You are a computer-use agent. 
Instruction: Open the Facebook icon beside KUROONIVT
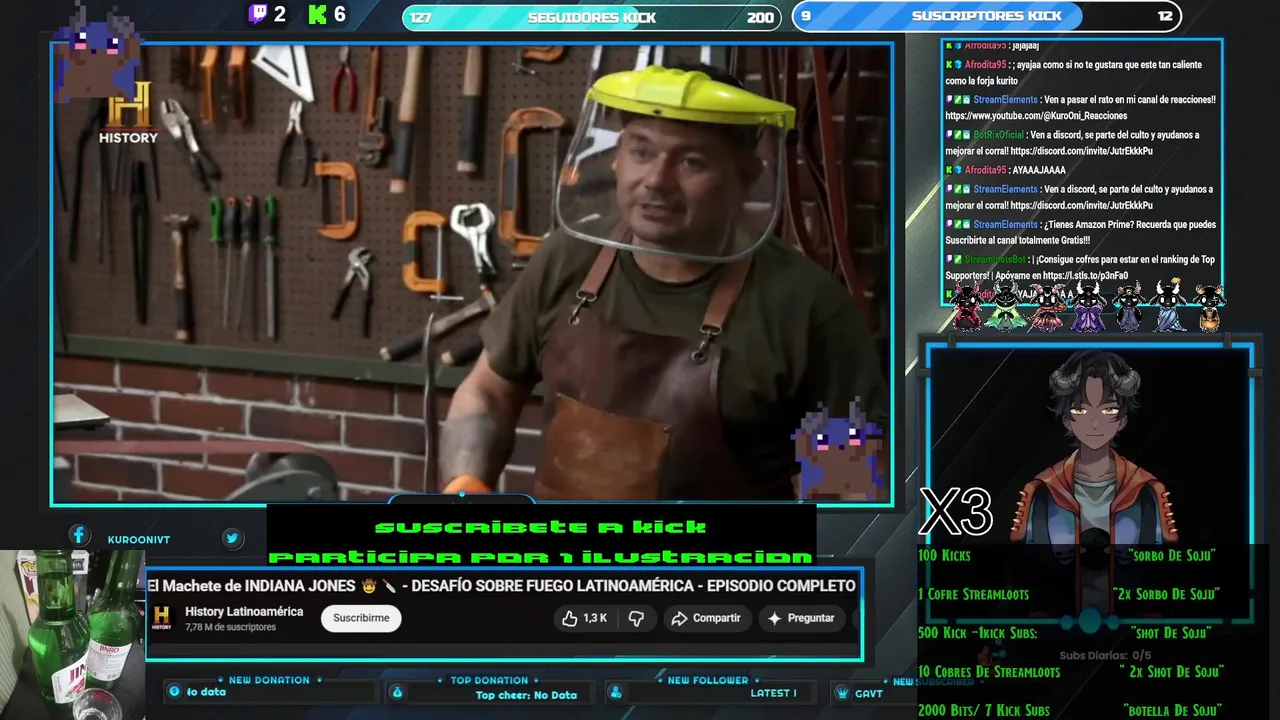point(79,536)
